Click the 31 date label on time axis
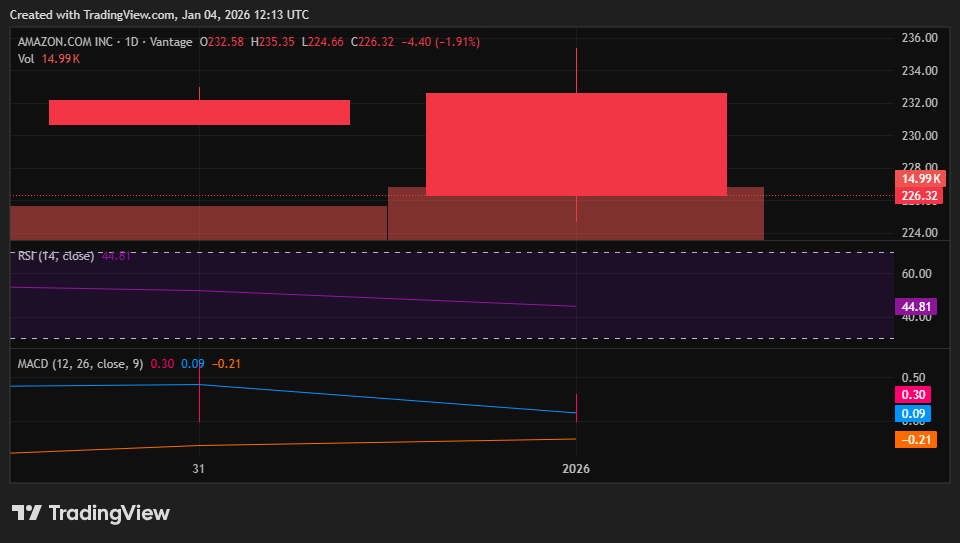 click(198, 469)
